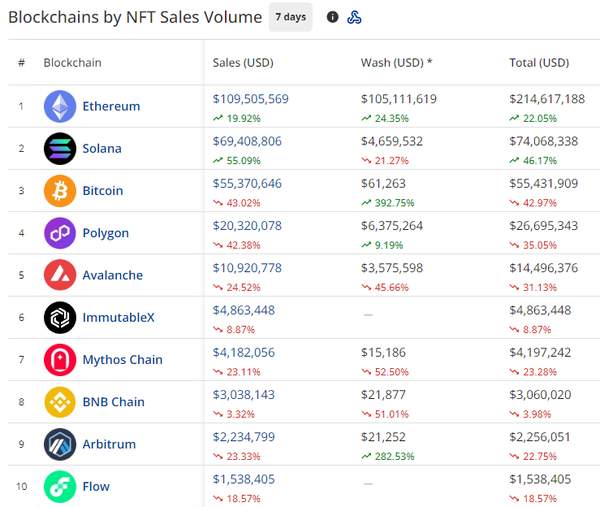Sort by Sales (USD) column header
This screenshot has width=600, height=507.
tap(243, 63)
